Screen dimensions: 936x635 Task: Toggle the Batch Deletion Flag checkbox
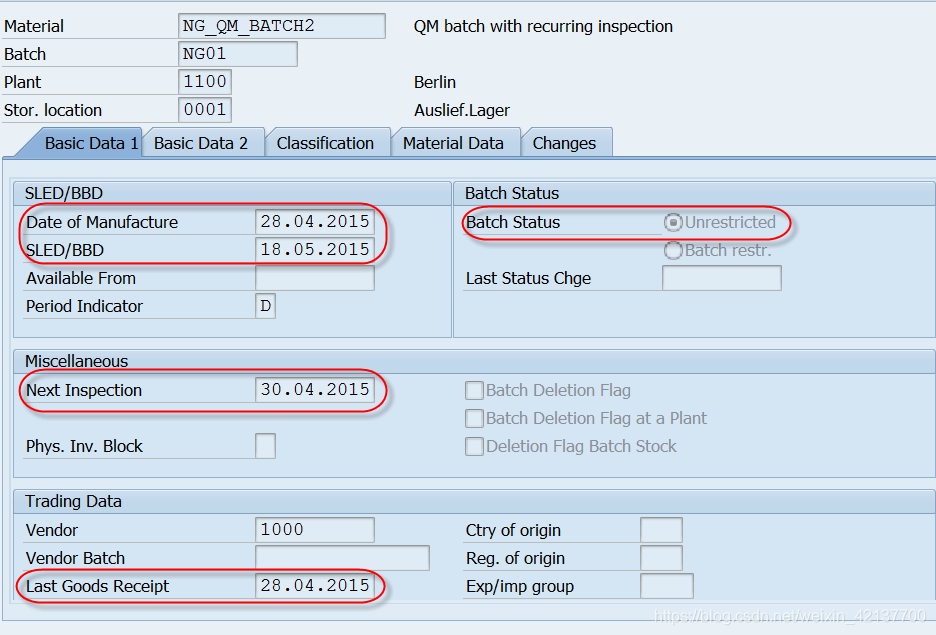[x=474, y=390]
